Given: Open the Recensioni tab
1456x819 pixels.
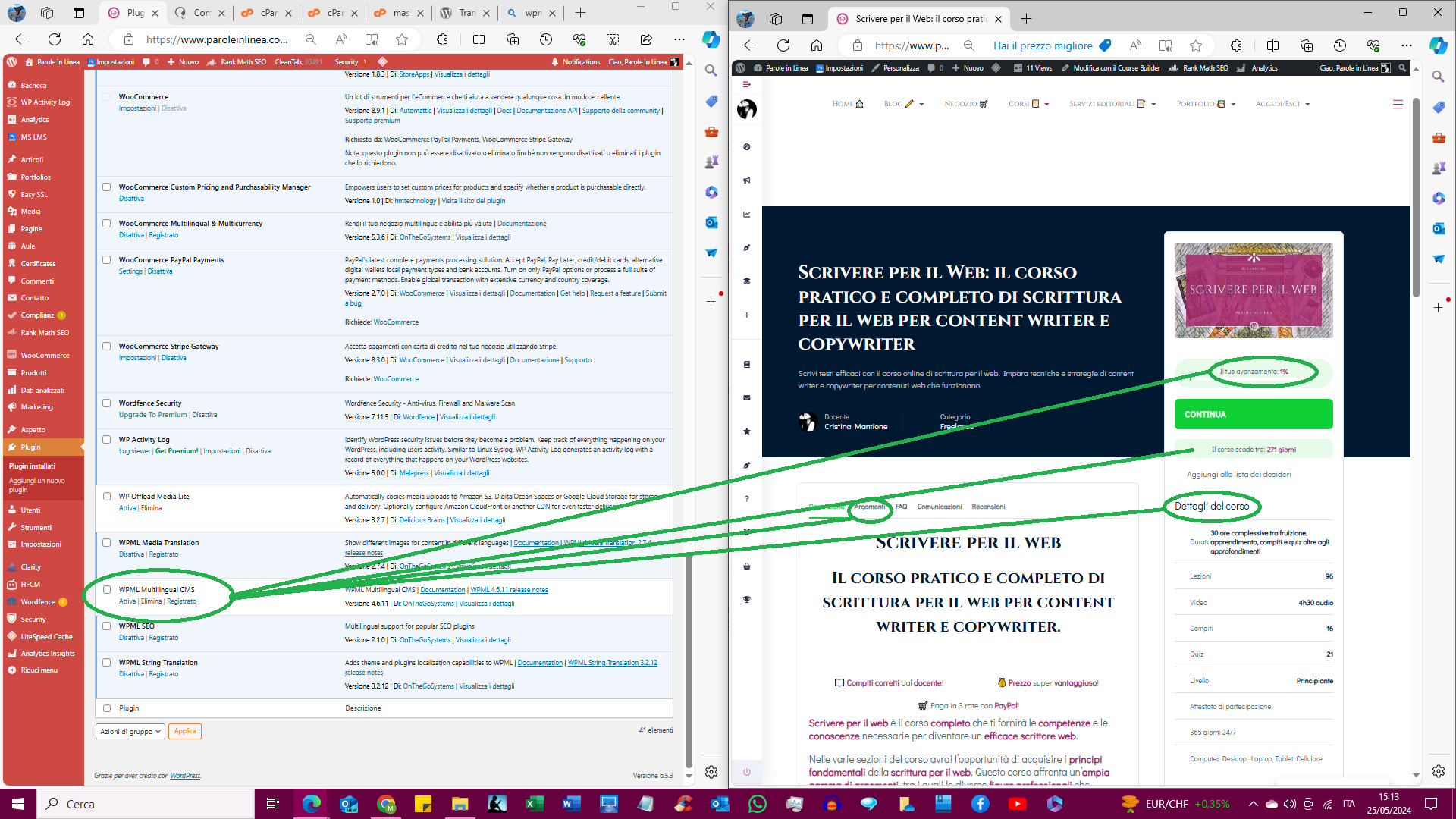Looking at the screenshot, I should [x=988, y=507].
